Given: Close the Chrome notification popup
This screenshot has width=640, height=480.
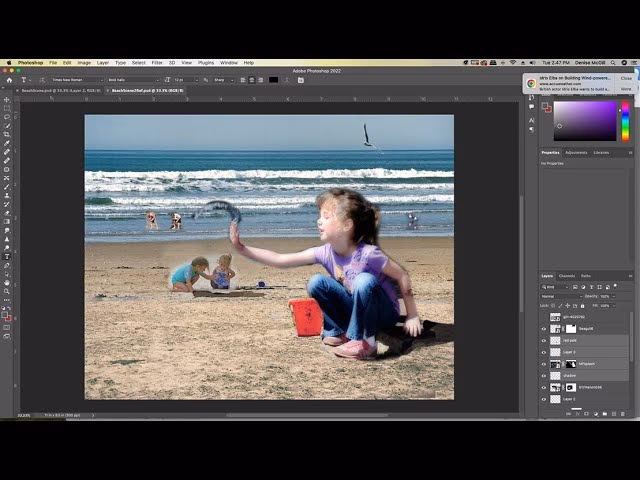Looking at the screenshot, I should click(626, 78).
